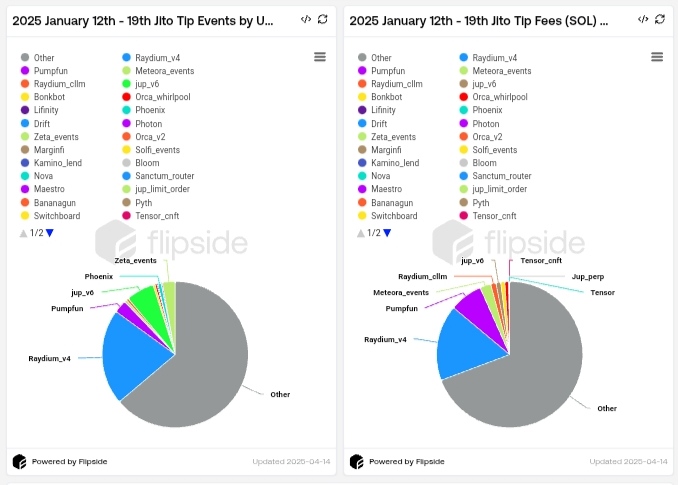Click refresh icon on Tip Fees chart
The height and width of the screenshot is (485, 678).
click(659, 19)
